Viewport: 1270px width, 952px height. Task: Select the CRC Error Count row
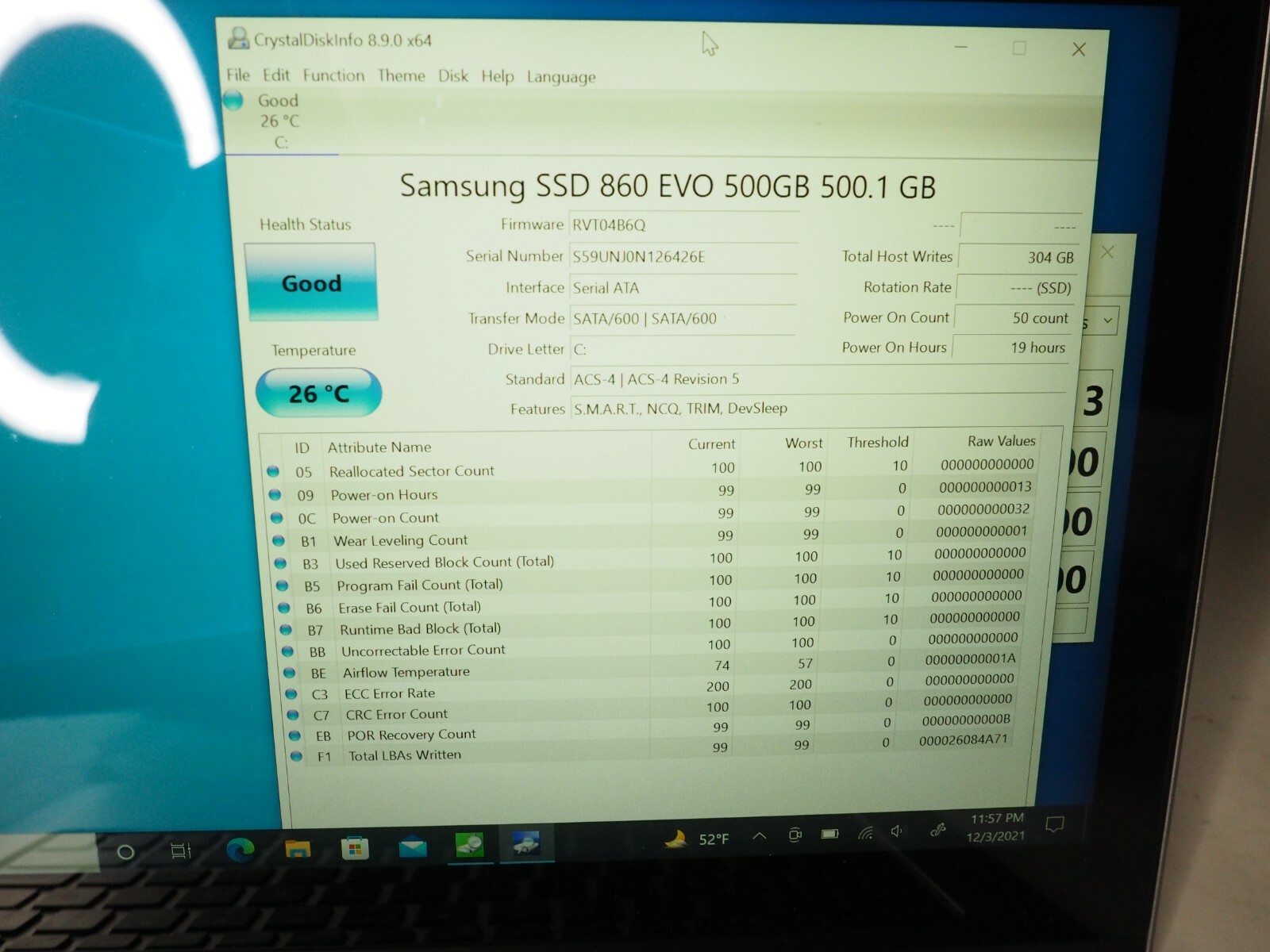point(652,708)
